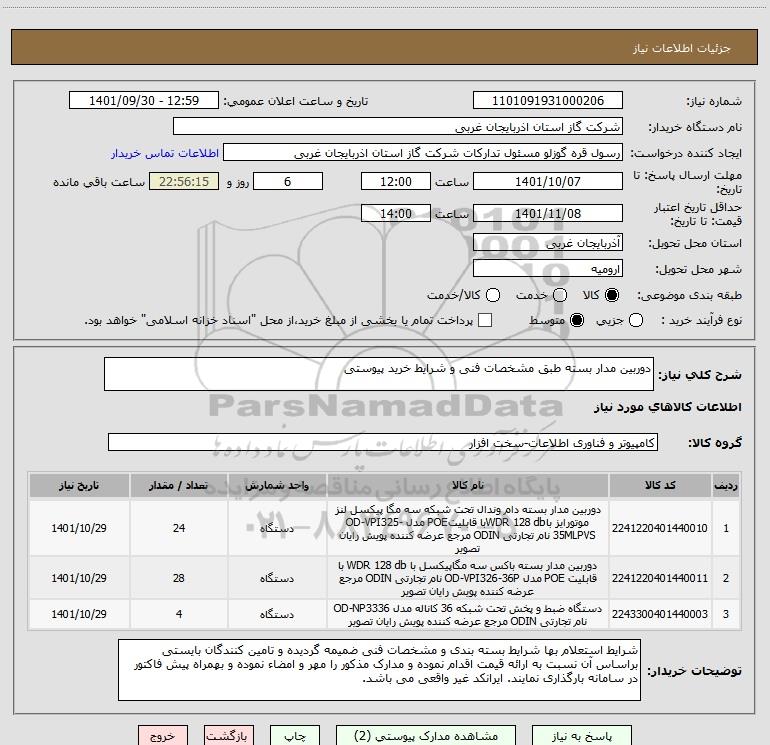Select the کالا radio button
Screen dimensions: 770x745
pos(612,295)
